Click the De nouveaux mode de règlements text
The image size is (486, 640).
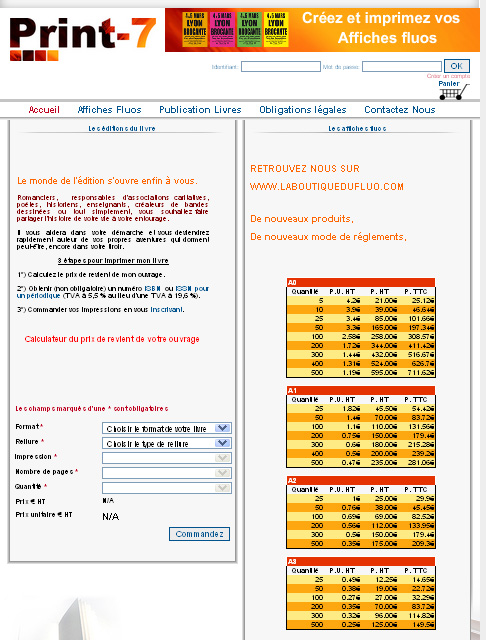pyautogui.click(x=328, y=237)
